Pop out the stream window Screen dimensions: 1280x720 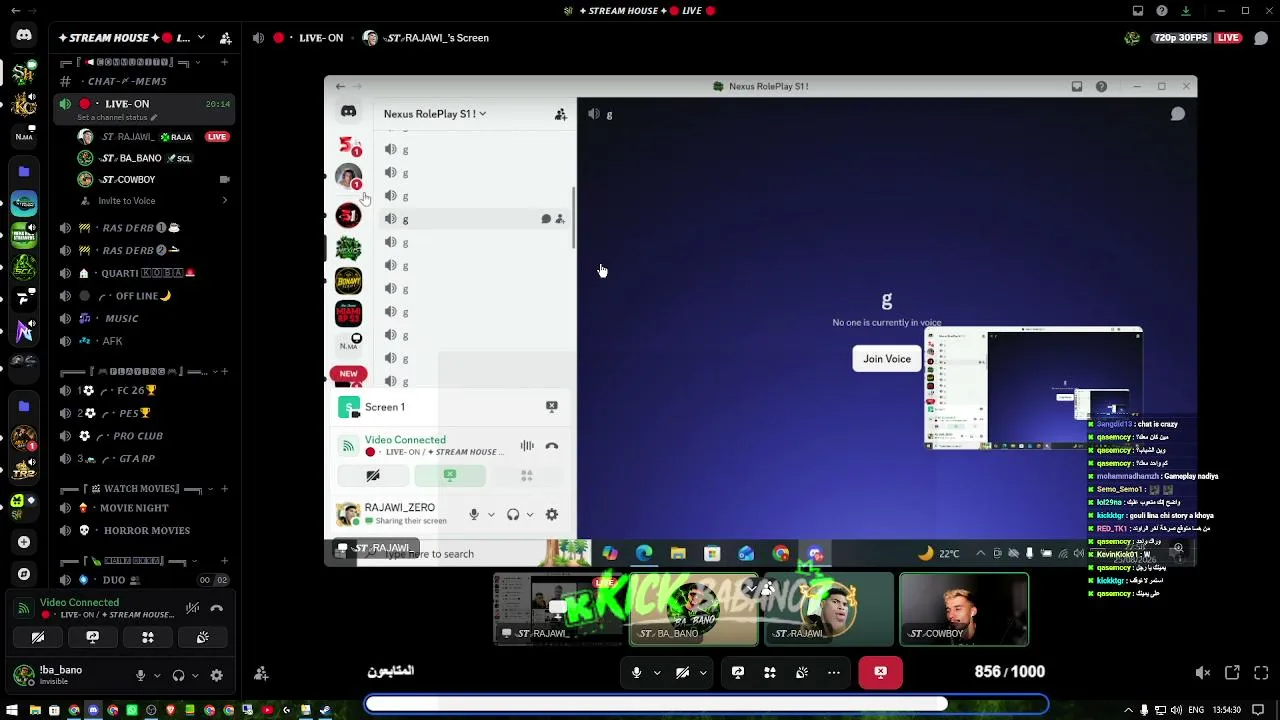1232,673
